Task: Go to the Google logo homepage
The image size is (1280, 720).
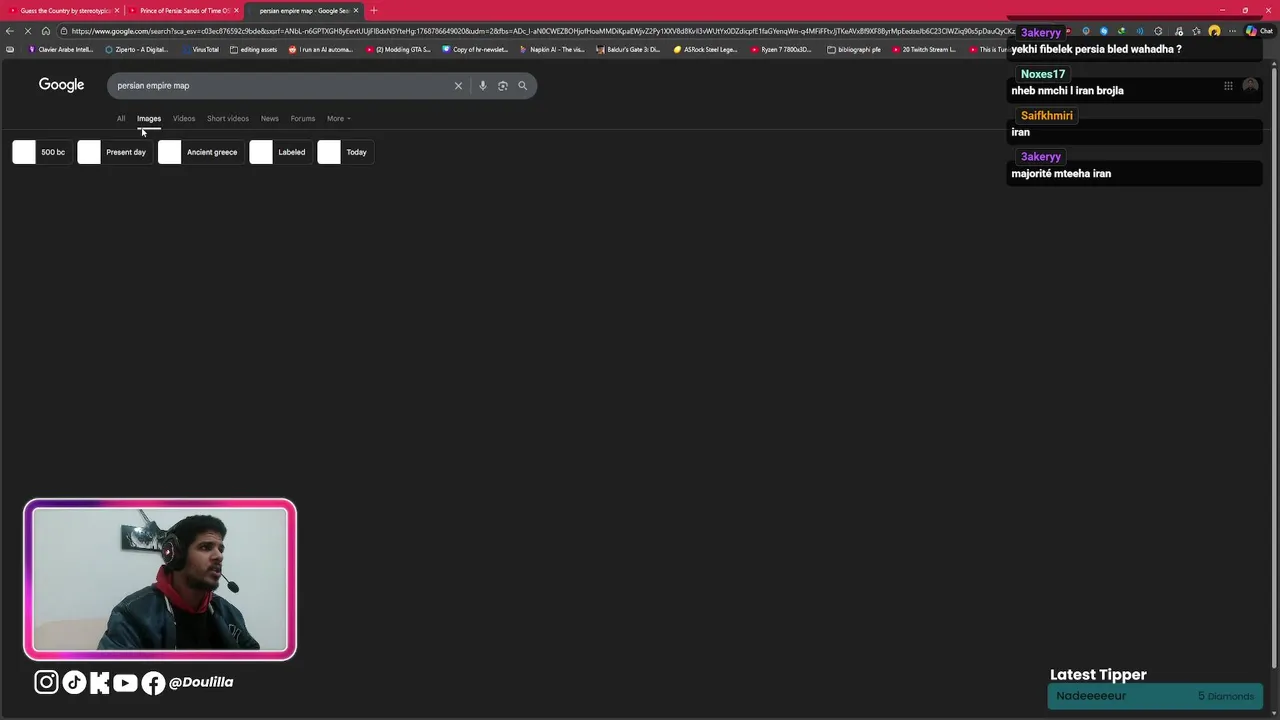Action: point(61,85)
